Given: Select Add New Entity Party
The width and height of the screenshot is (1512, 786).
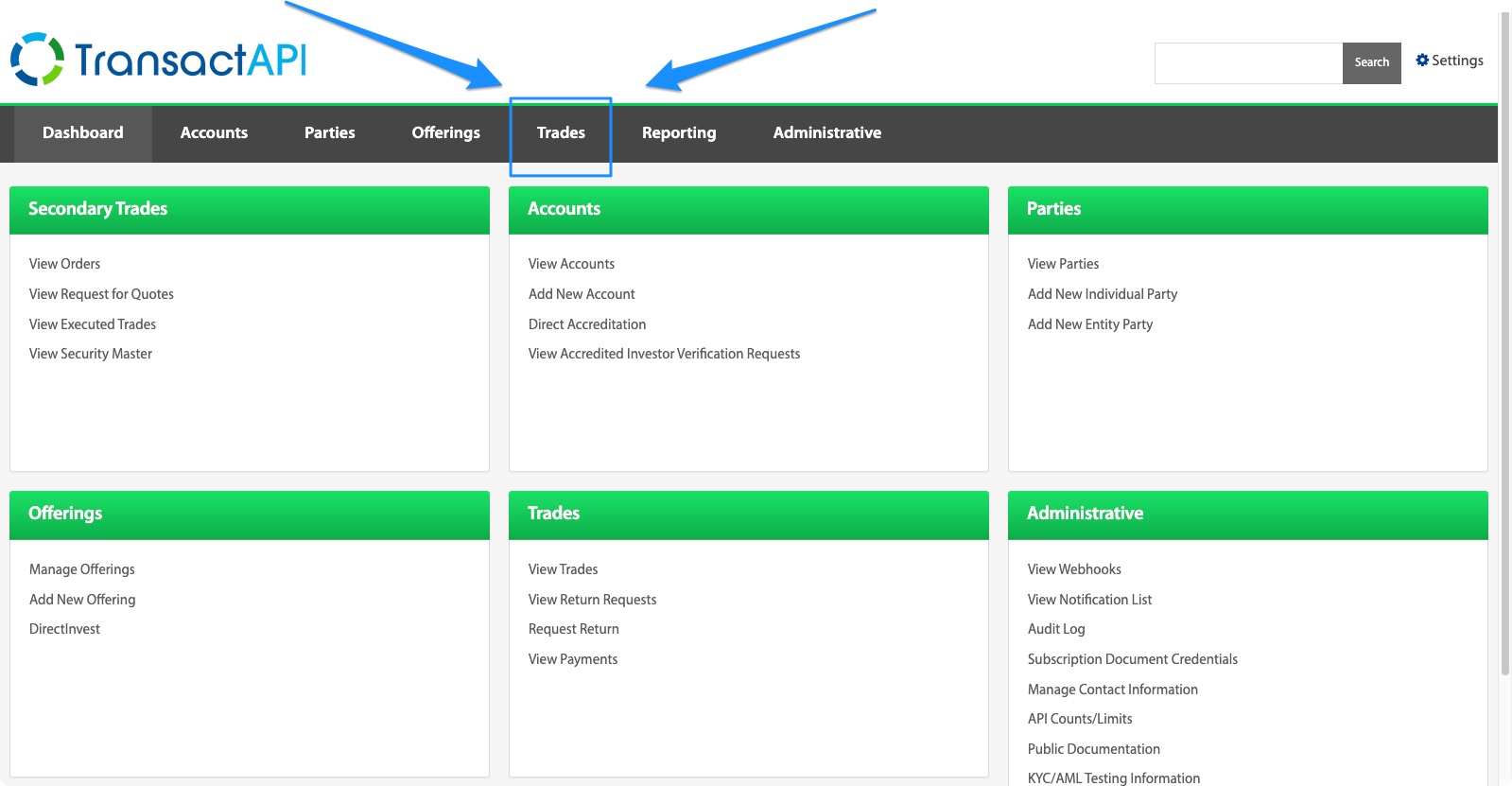Looking at the screenshot, I should tap(1090, 324).
